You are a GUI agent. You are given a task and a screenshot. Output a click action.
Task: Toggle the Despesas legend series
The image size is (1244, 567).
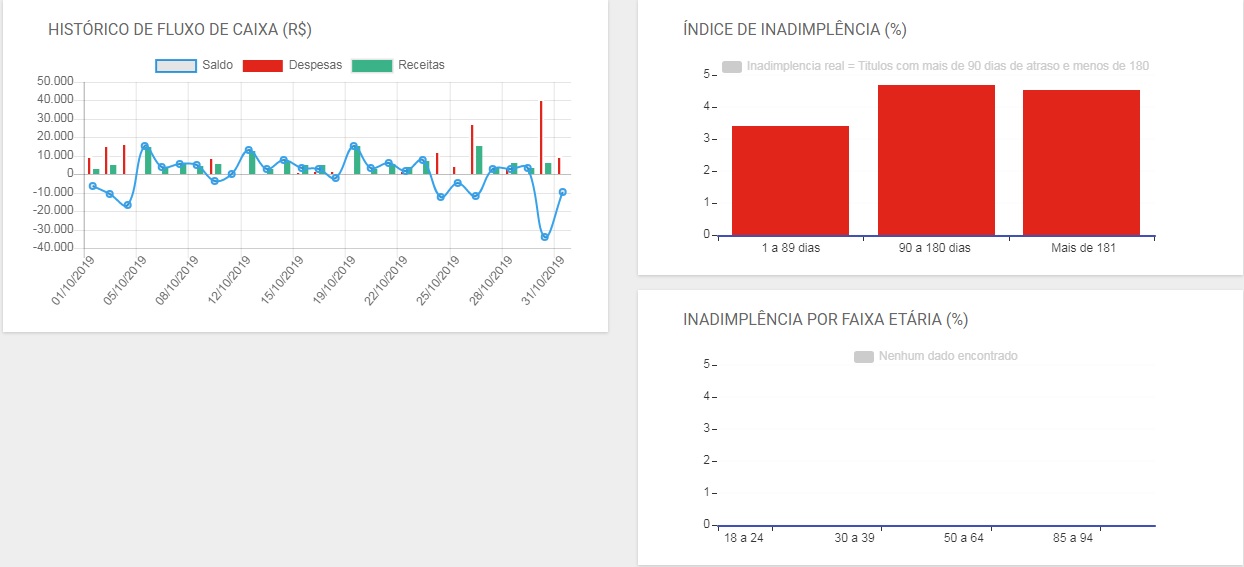(314, 65)
